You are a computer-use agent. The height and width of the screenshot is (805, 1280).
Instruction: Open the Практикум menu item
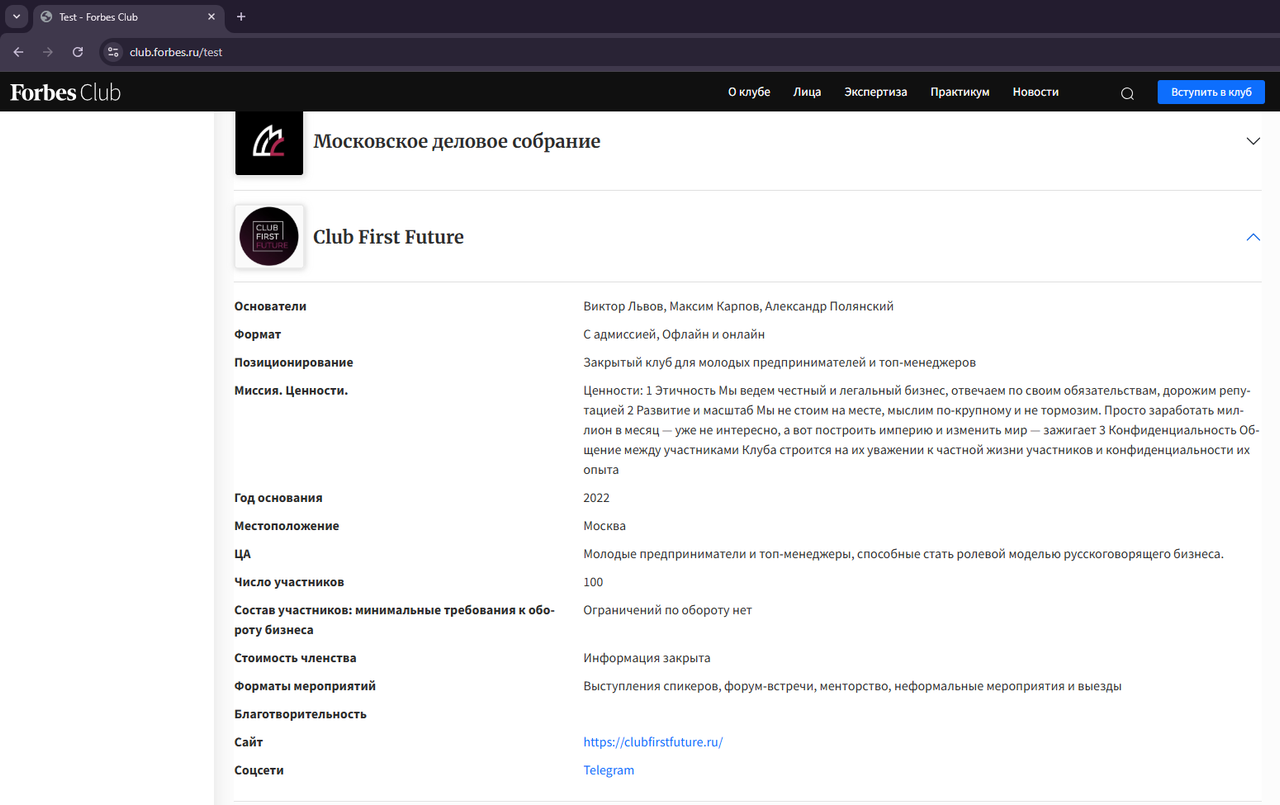(960, 92)
